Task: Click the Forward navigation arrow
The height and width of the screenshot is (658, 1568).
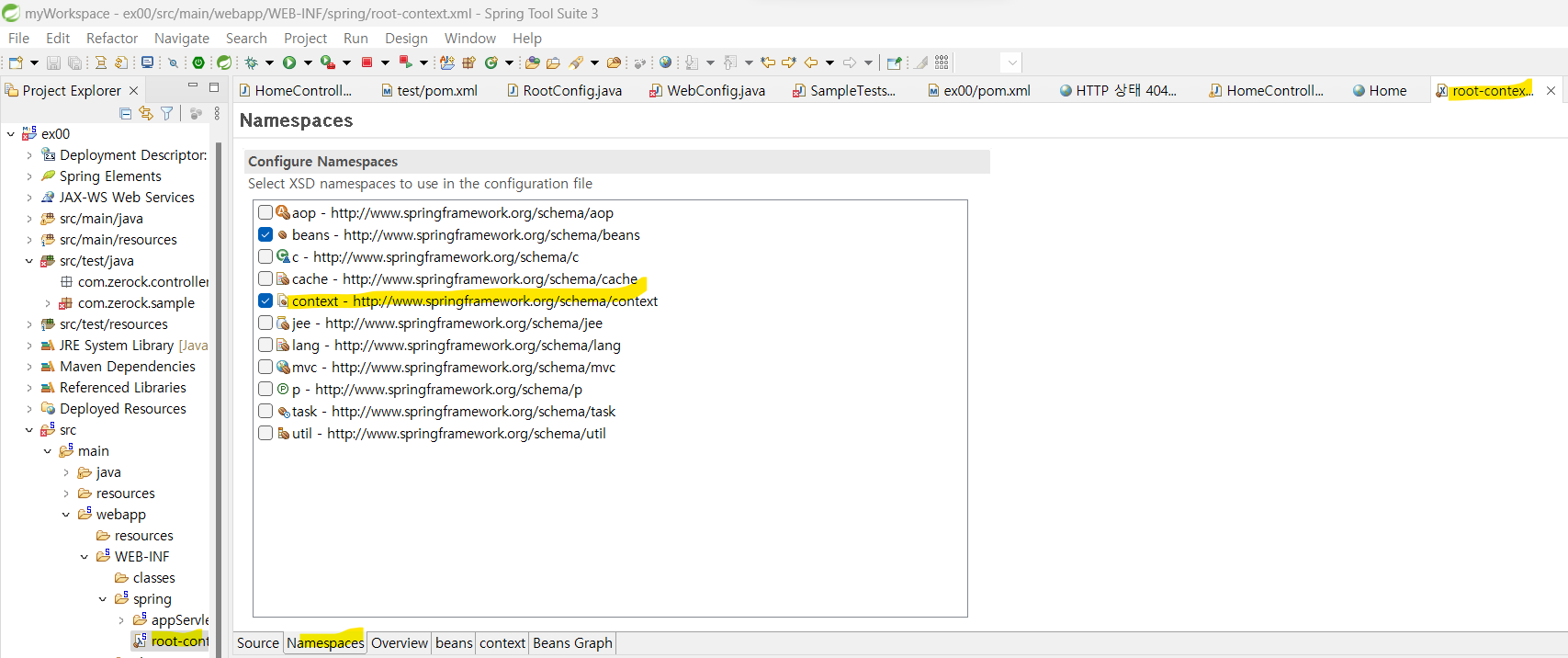Action: pos(850,62)
